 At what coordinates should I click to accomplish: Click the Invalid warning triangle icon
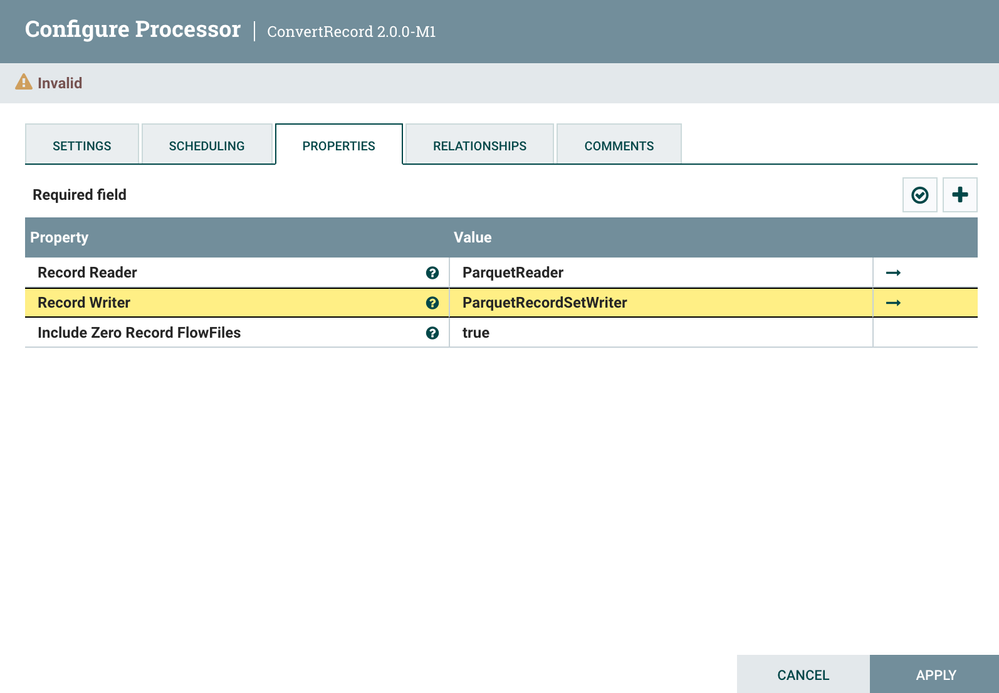pyautogui.click(x=24, y=82)
